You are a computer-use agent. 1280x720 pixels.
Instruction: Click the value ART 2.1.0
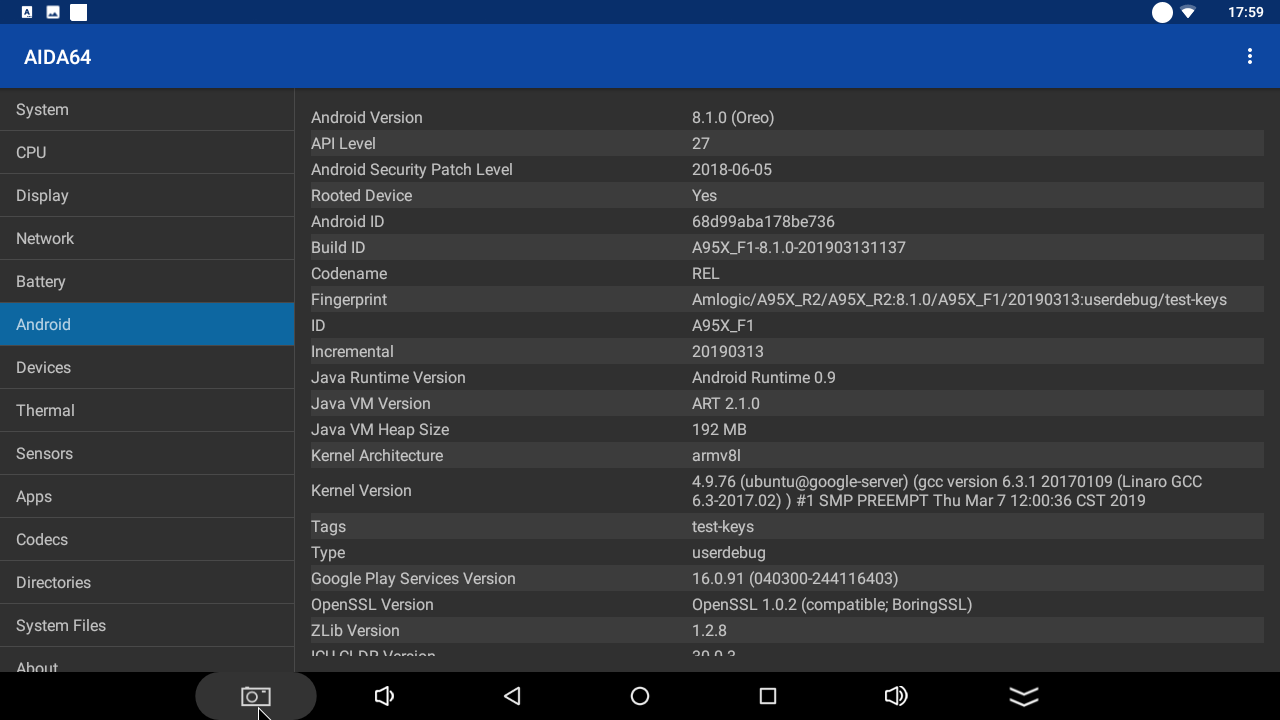[x=726, y=404]
